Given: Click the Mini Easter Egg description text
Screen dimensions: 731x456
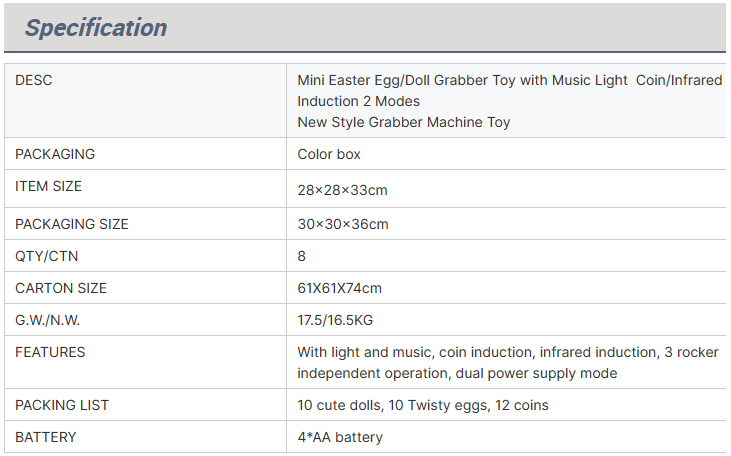Looking at the screenshot, I should tap(510, 101).
